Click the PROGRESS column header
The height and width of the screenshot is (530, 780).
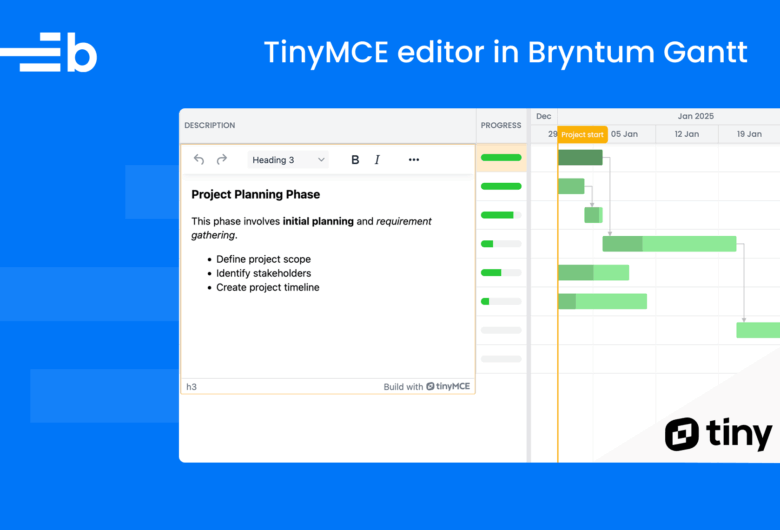coord(501,125)
